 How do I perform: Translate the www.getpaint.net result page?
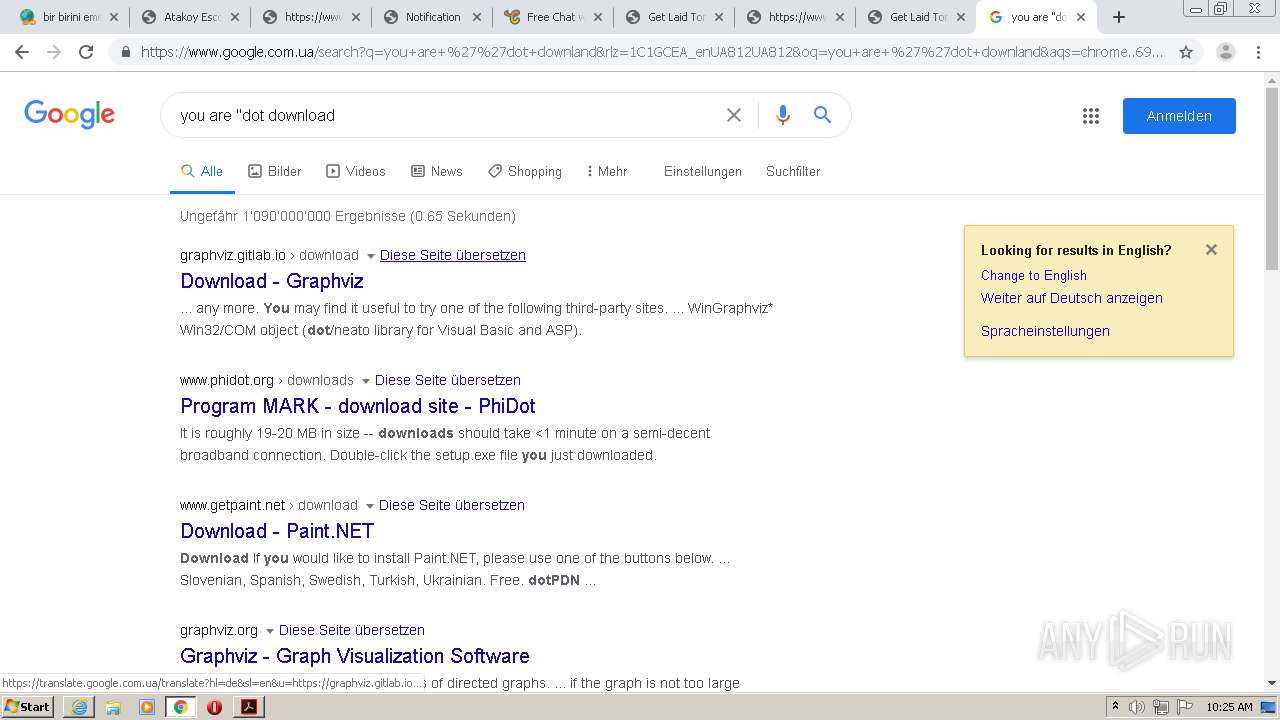point(452,505)
